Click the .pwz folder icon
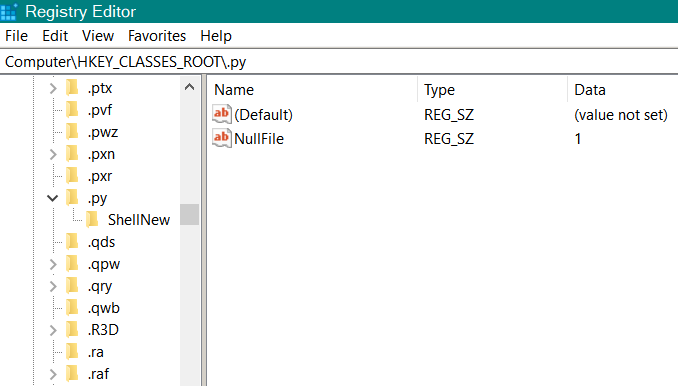 [x=72, y=132]
